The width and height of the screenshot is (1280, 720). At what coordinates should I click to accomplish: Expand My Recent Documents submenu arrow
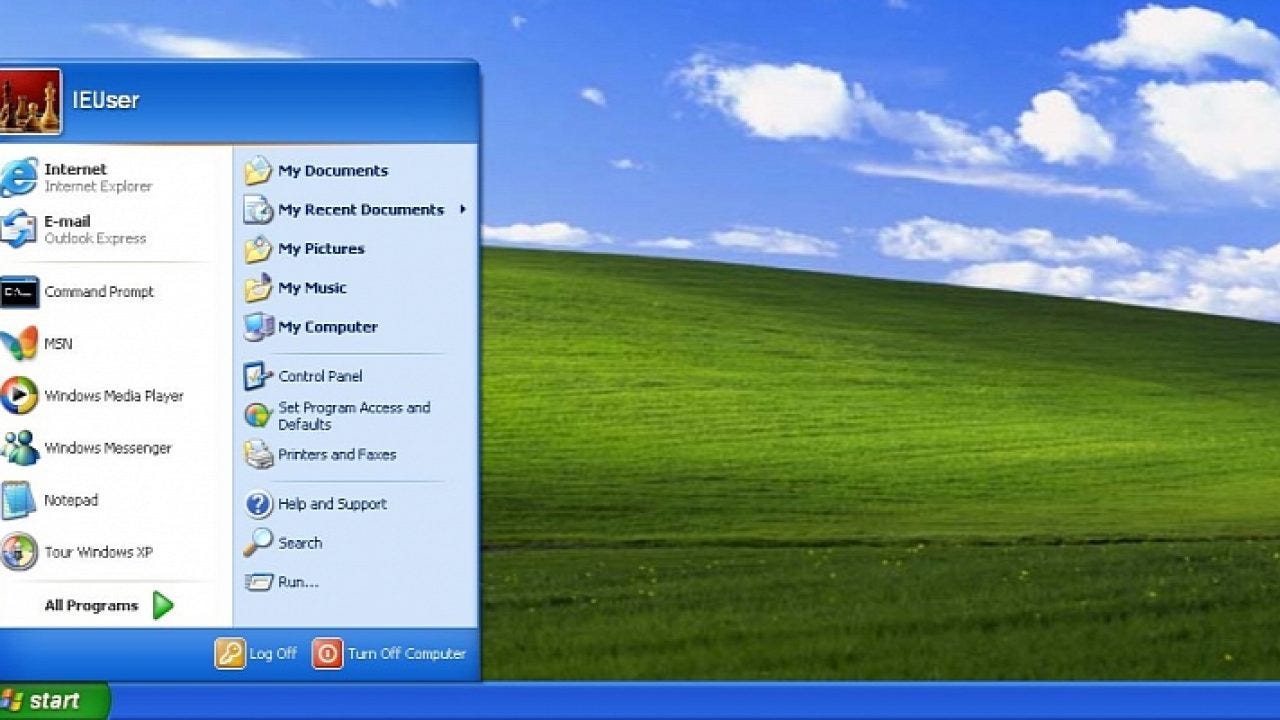[463, 209]
